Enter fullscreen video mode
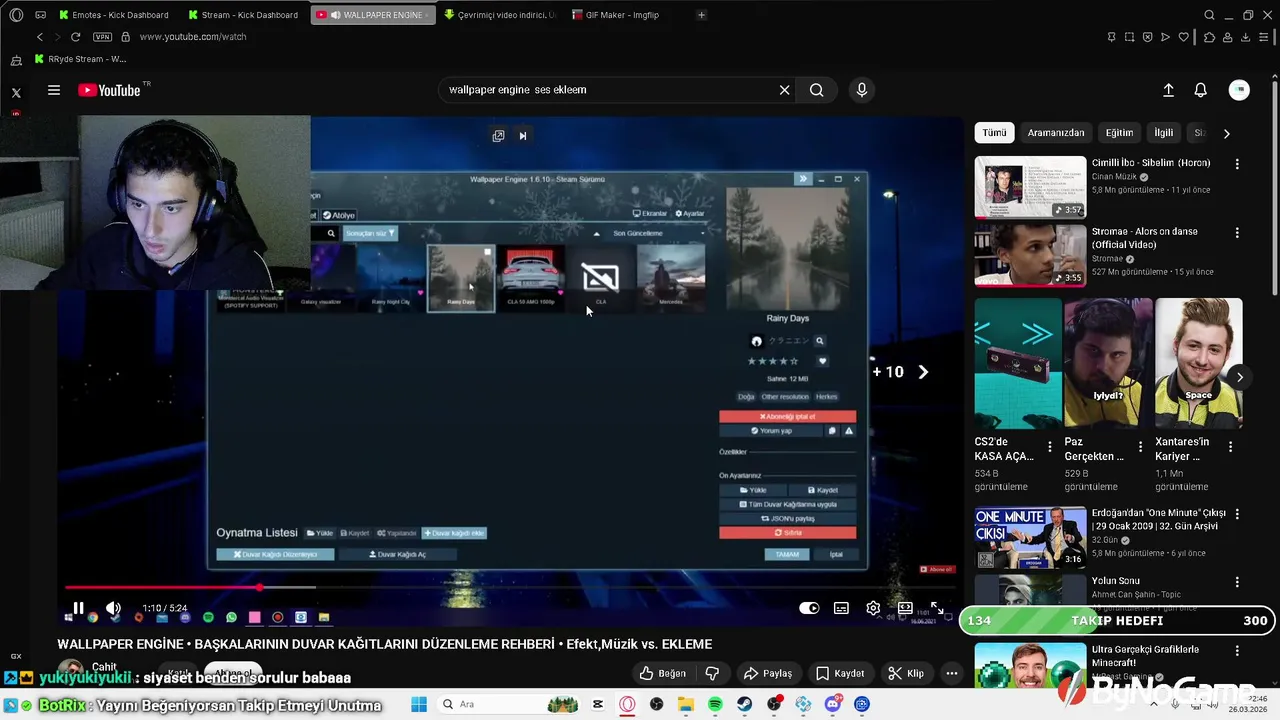The image size is (1280, 720). click(x=937, y=608)
